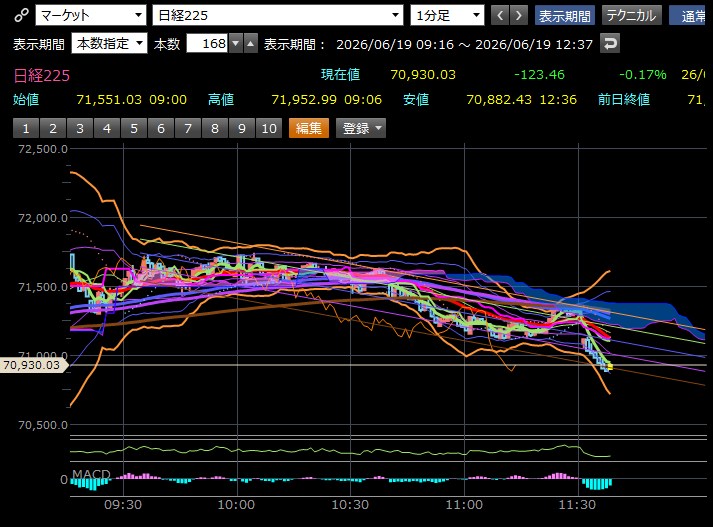Click the 10:00 time axis label
Image resolution: width=713 pixels, height=527 pixels.
click(236, 505)
